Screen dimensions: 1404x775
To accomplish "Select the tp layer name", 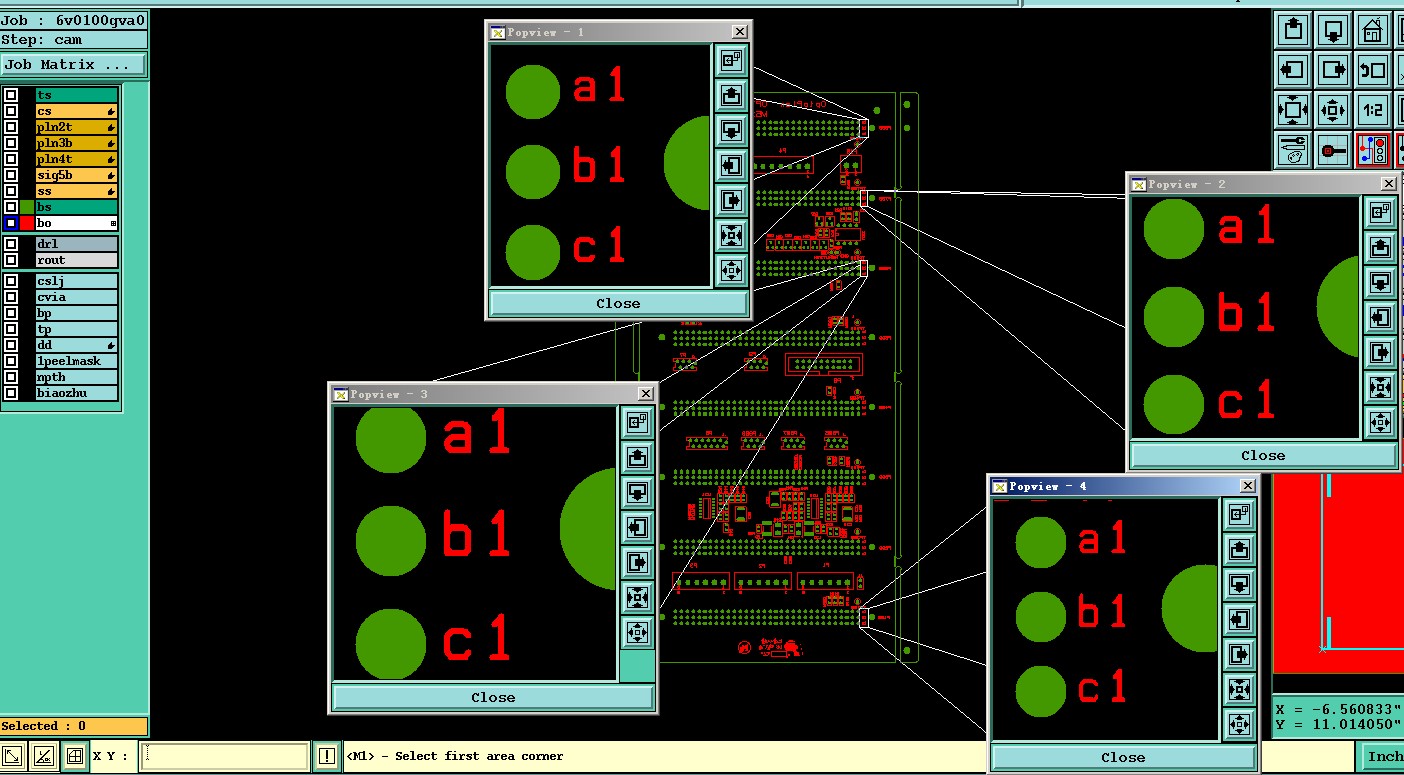I will click(77, 329).
